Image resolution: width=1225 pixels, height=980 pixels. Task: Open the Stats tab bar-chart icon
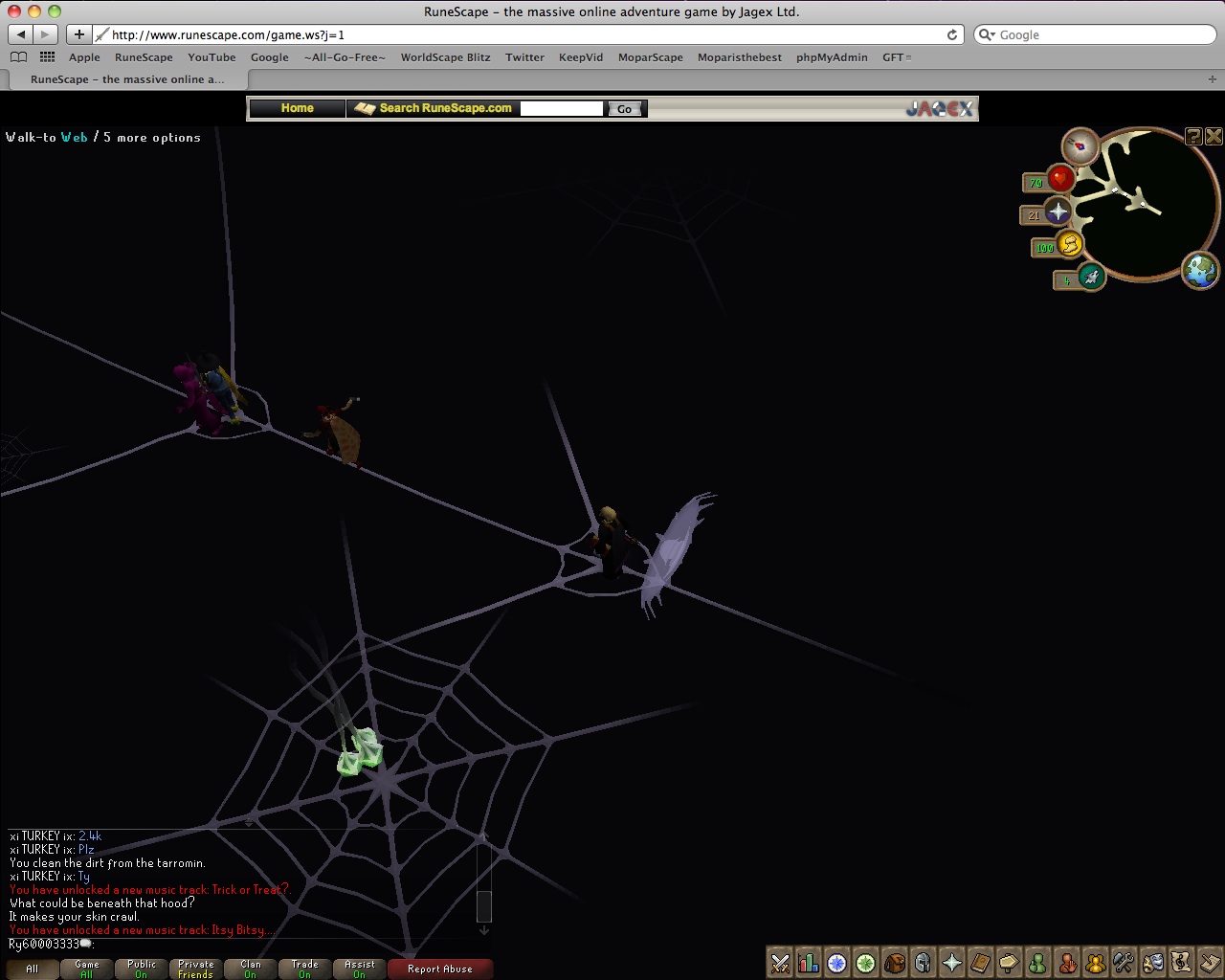(x=809, y=963)
